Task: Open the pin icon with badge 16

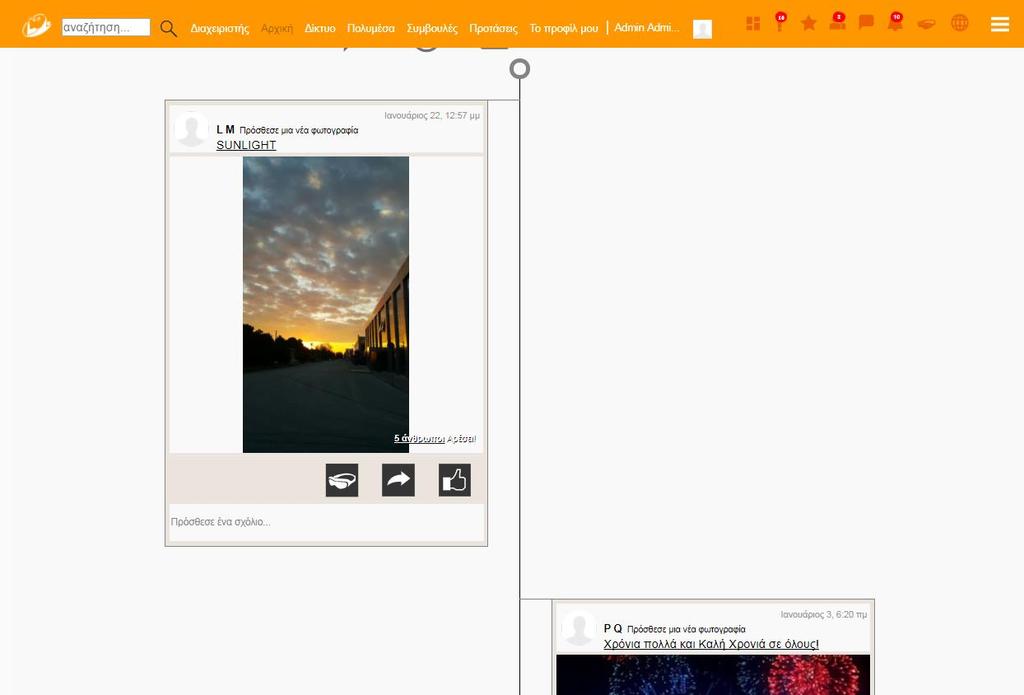Action: 780,23
